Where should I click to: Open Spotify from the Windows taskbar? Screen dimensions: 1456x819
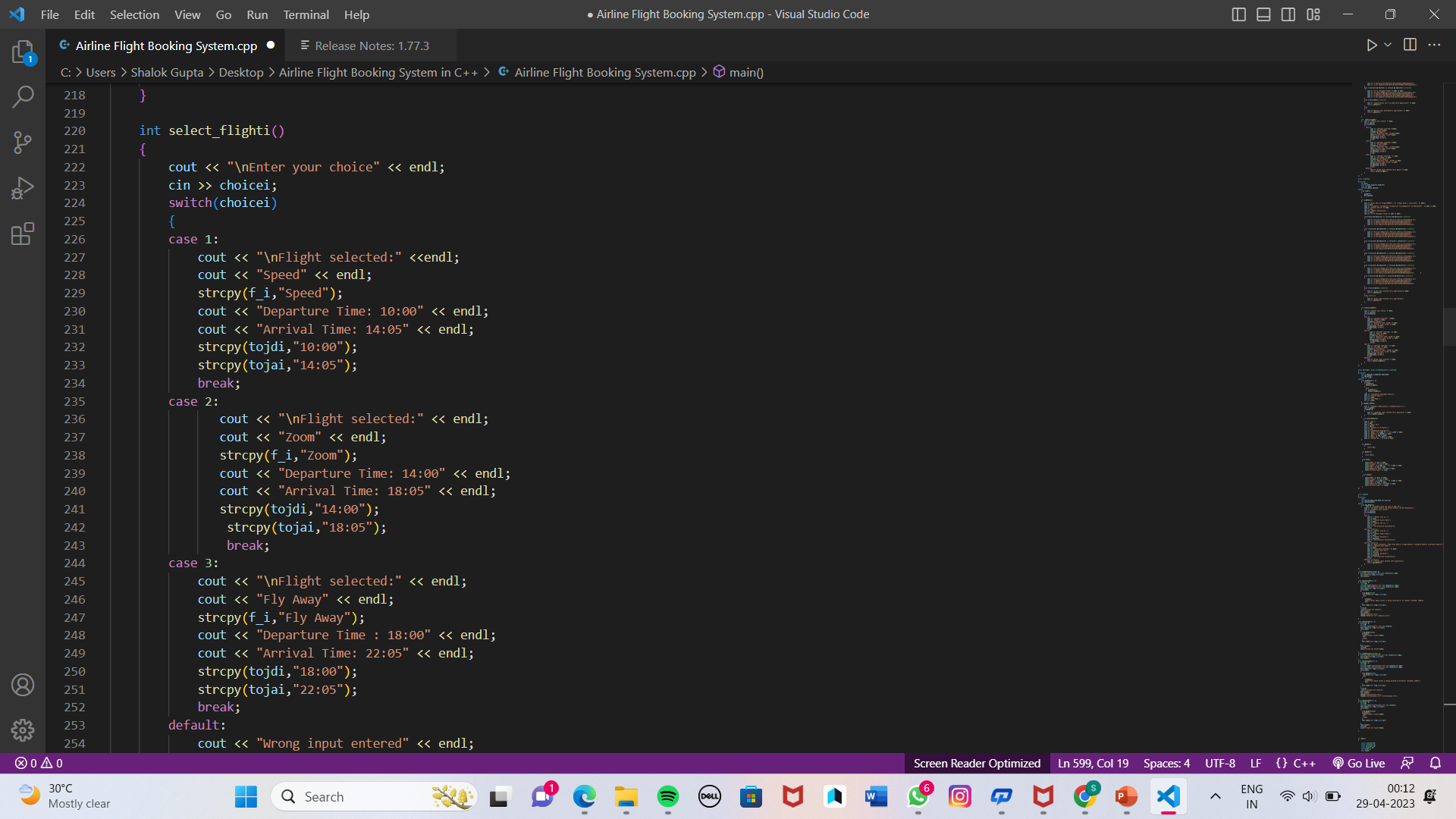coord(667,796)
